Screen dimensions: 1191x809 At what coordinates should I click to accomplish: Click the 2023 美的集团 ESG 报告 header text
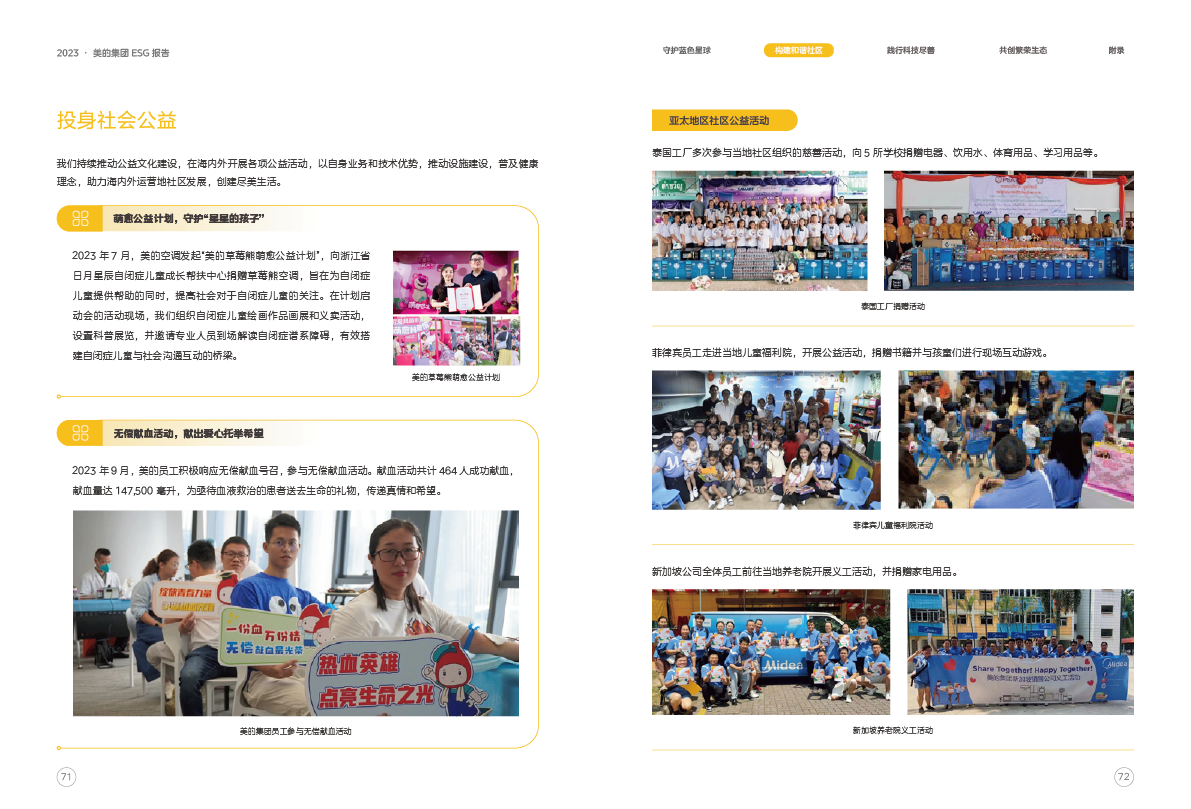point(113,53)
